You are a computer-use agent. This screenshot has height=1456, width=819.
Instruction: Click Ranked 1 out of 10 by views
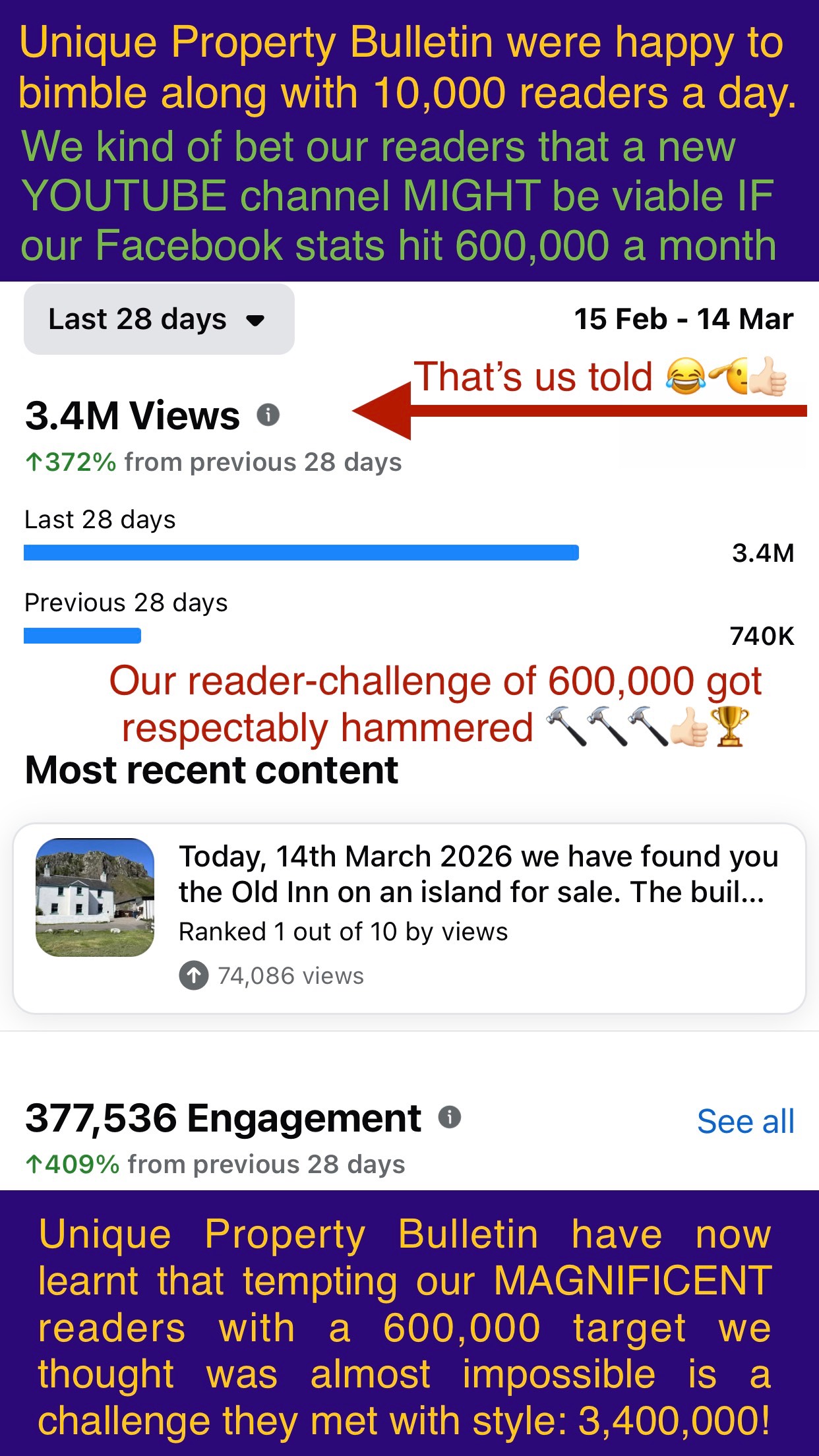tap(343, 932)
